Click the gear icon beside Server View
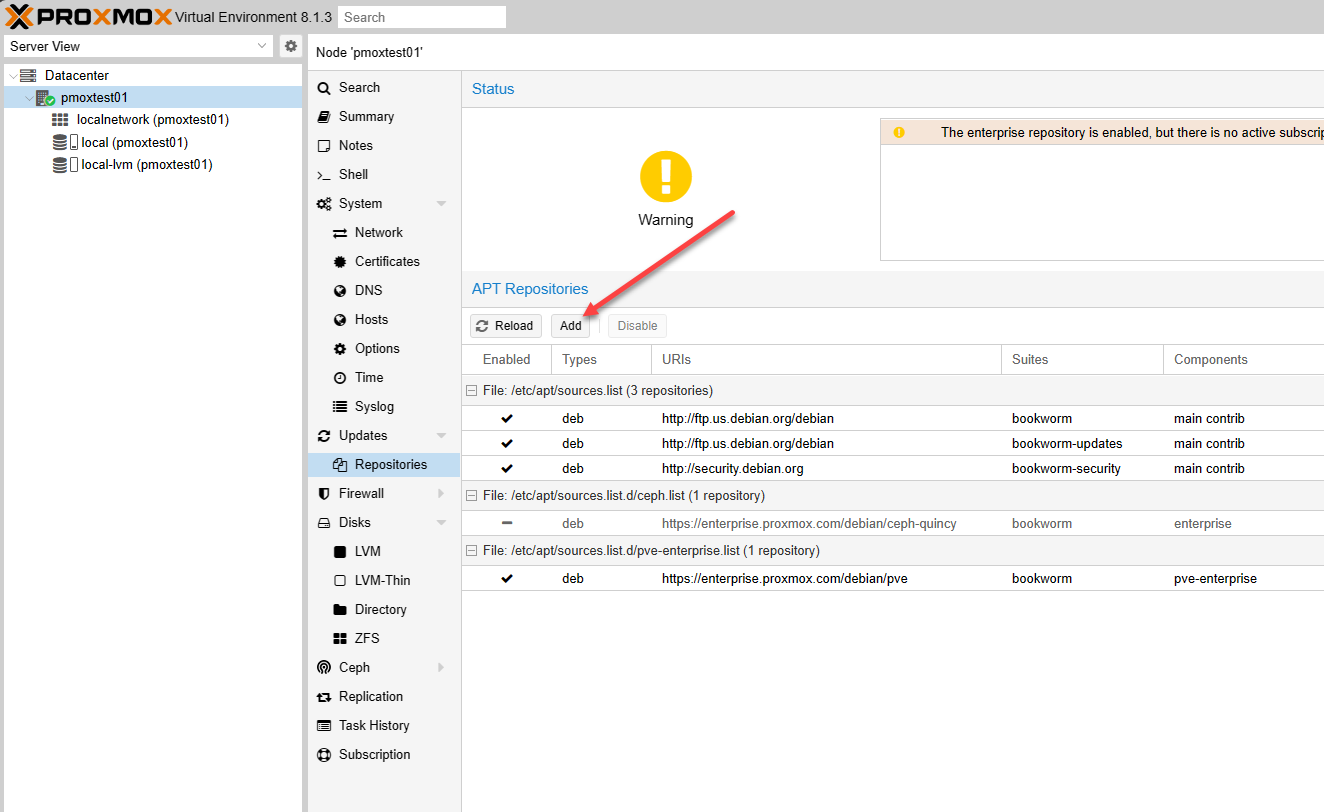The image size is (1324, 812). click(291, 46)
